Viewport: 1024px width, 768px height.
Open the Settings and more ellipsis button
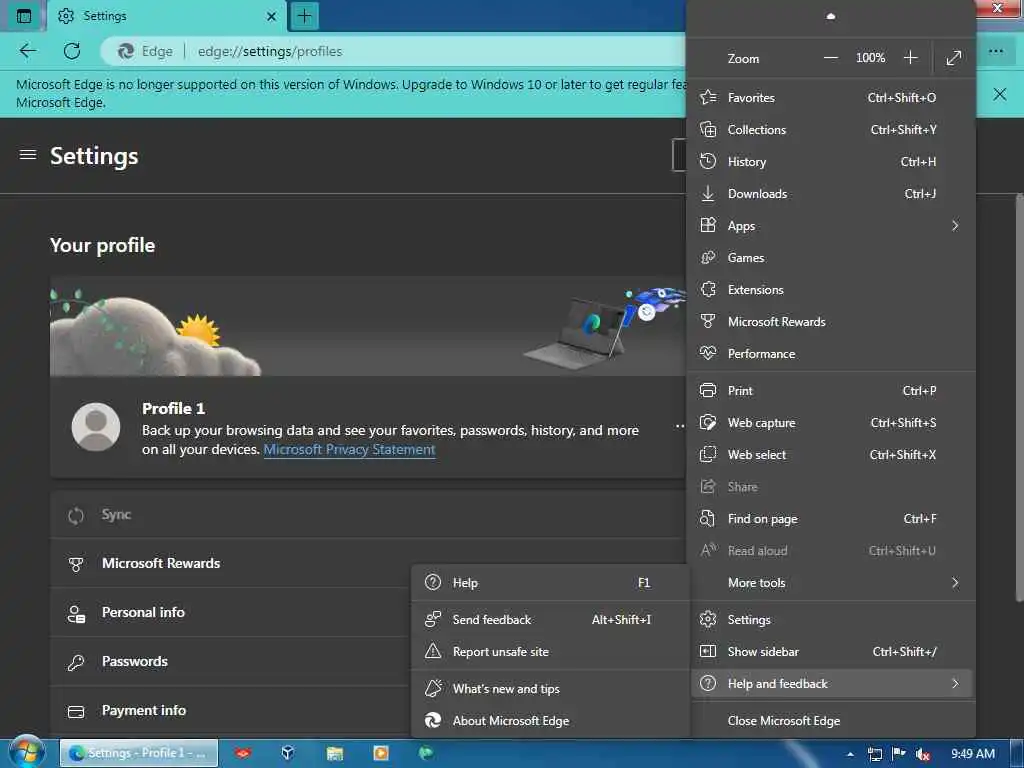995,51
